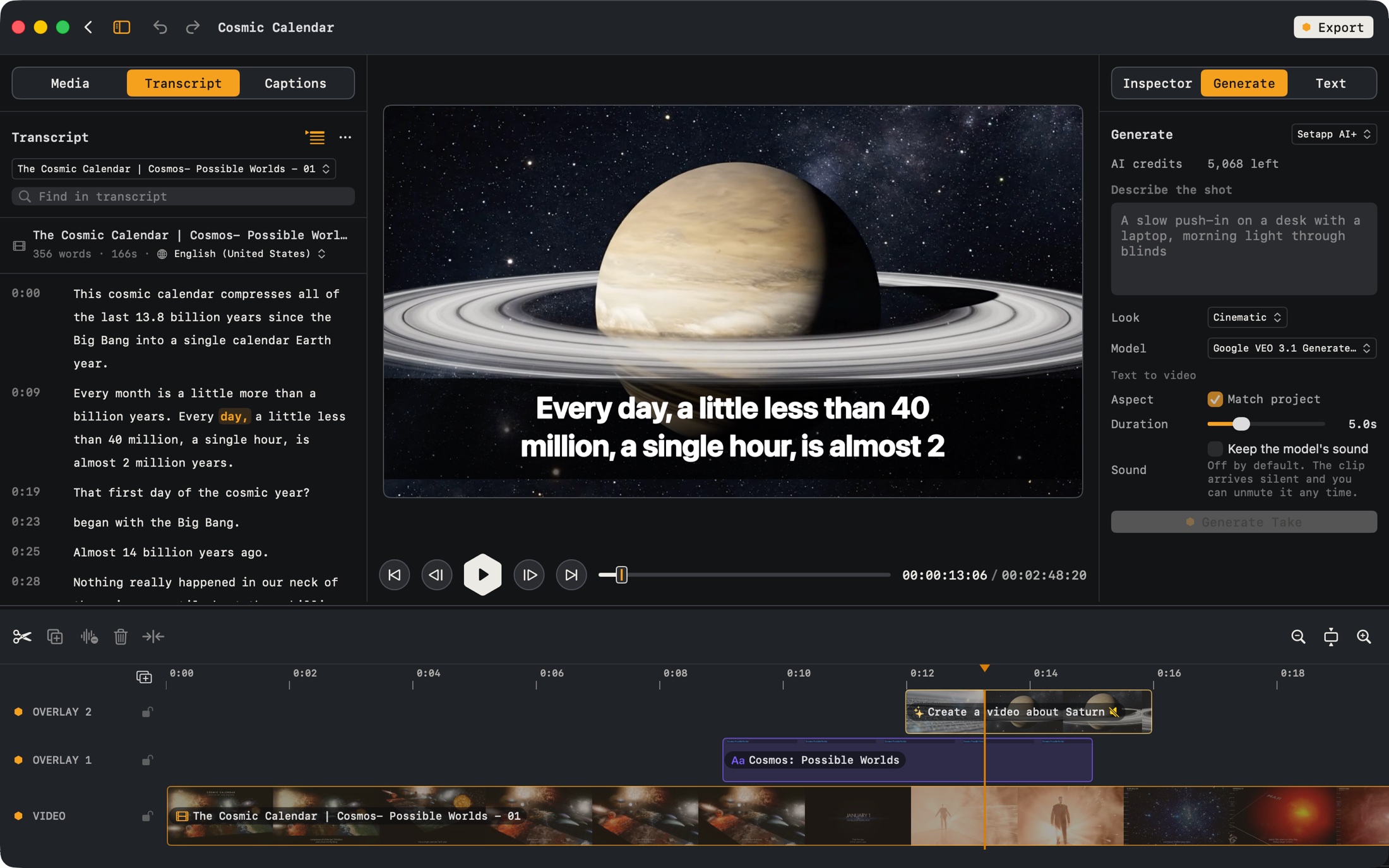Step back one frame
Viewport: 1389px width, 868px height.
pos(436,574)
